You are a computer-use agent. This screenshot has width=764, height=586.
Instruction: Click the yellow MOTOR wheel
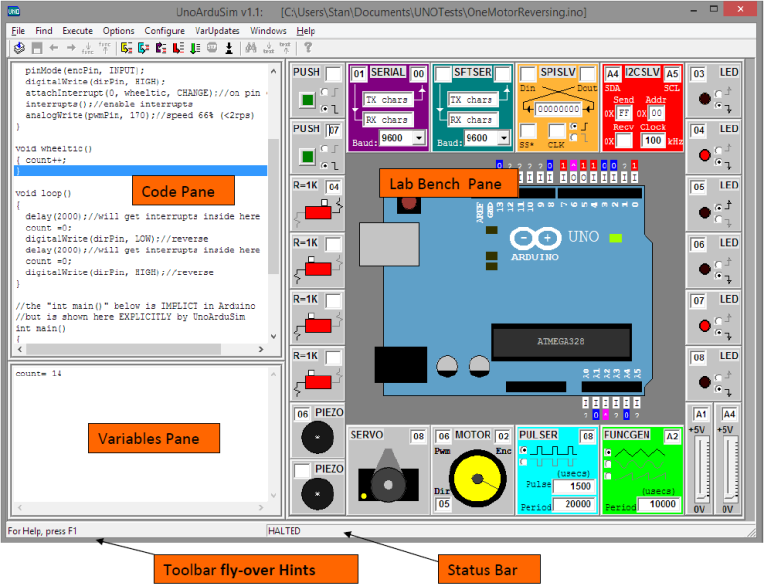pyautogui.click(x=478, y=479)
